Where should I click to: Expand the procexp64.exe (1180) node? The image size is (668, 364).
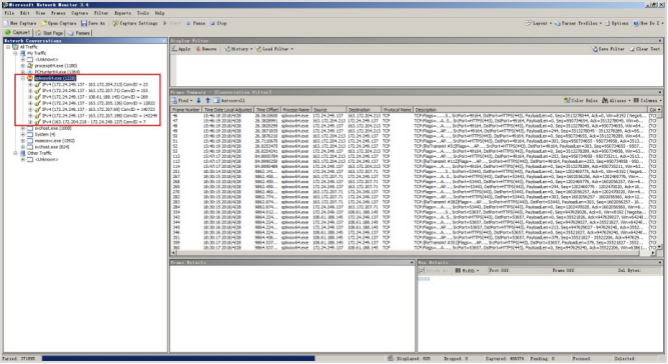[23, 66]
